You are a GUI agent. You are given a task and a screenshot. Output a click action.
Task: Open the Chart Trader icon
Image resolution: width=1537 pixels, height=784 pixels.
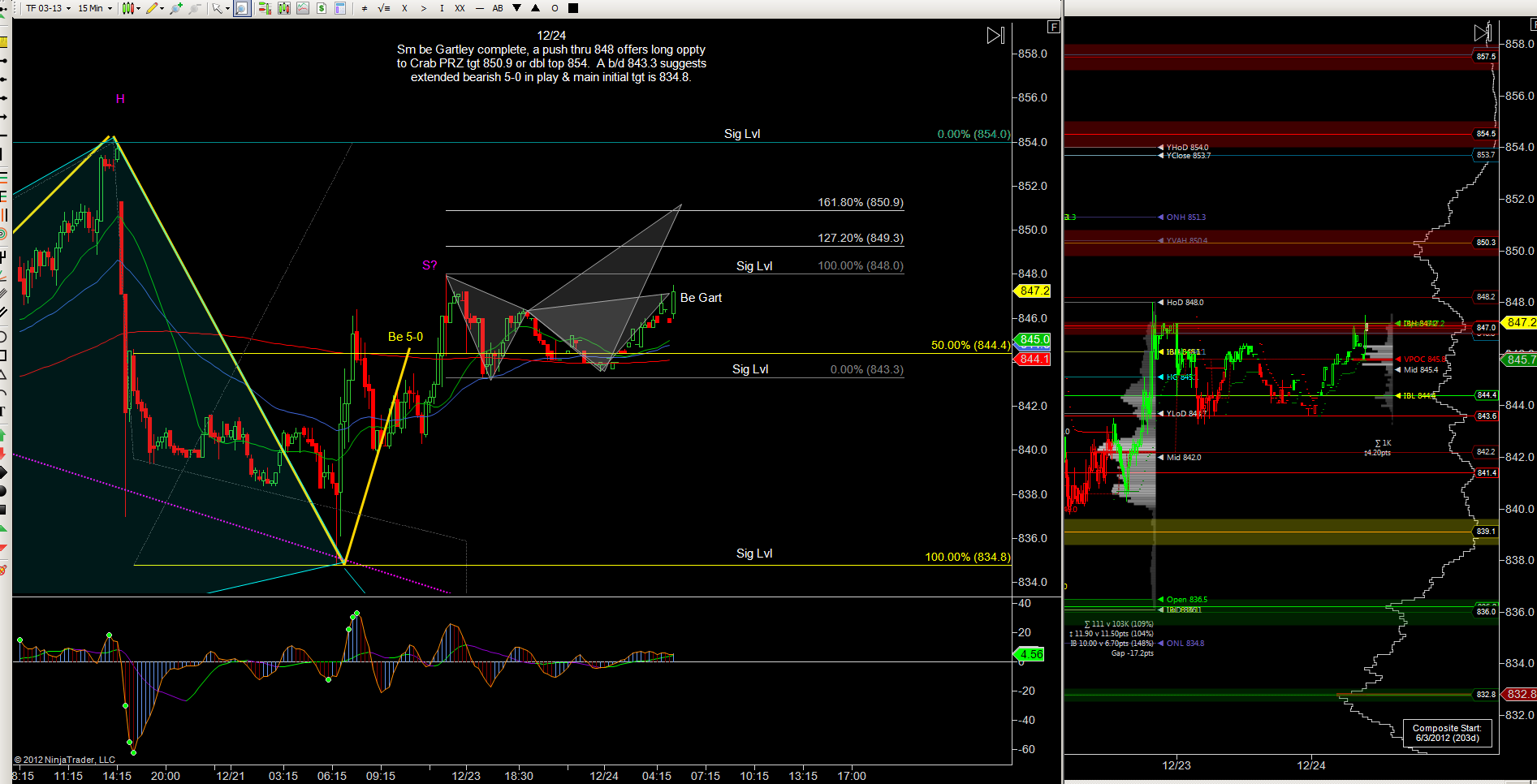click(265, 8)
